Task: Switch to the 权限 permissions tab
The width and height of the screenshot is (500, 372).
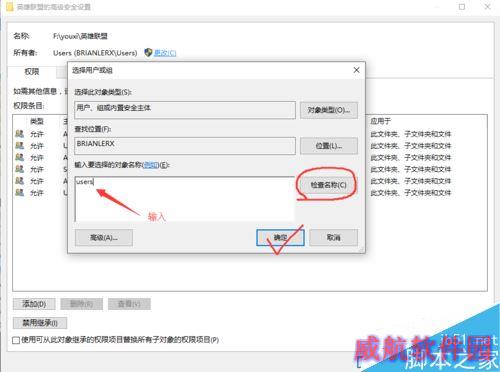Action: click(32, 71)
